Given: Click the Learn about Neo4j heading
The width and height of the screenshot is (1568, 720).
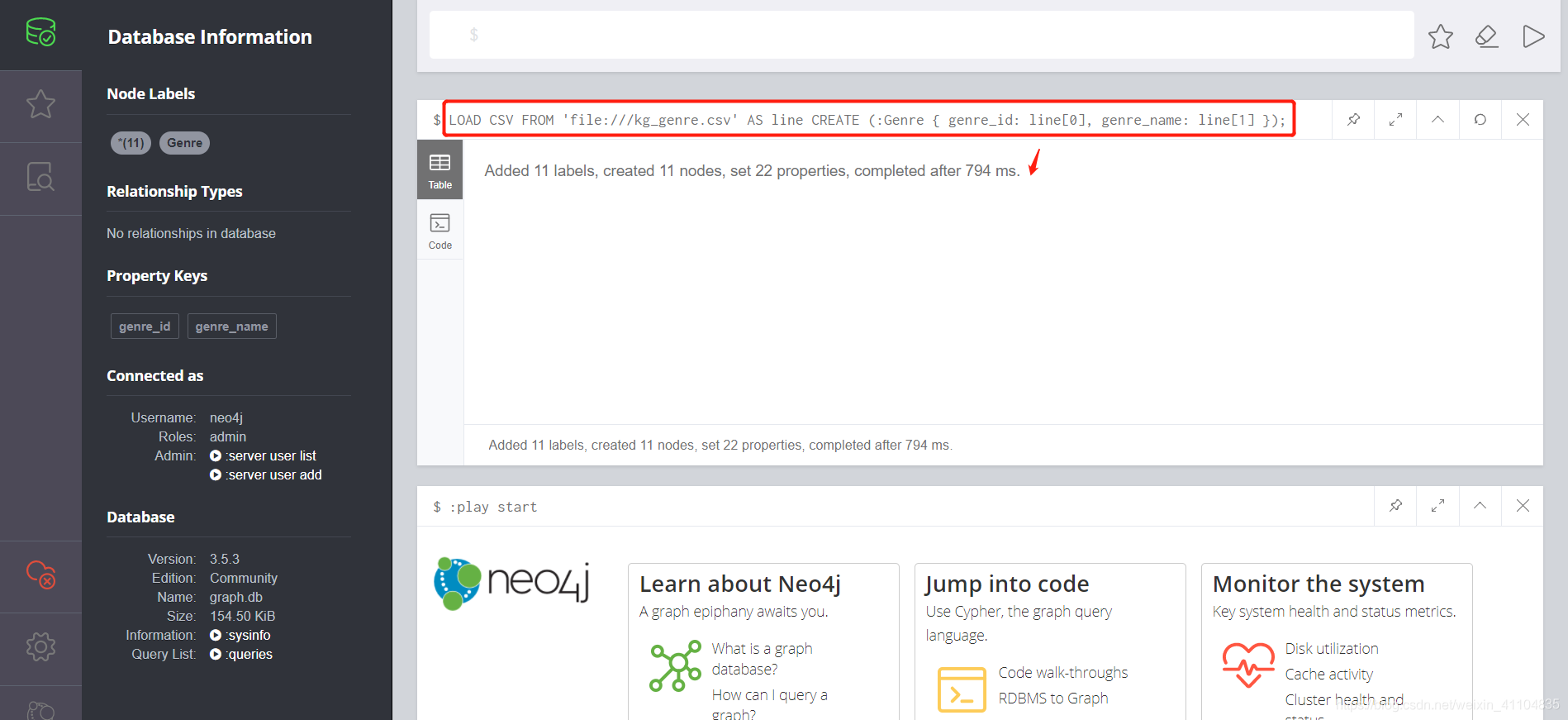Looking at the screenshot, I should point(740,584).
